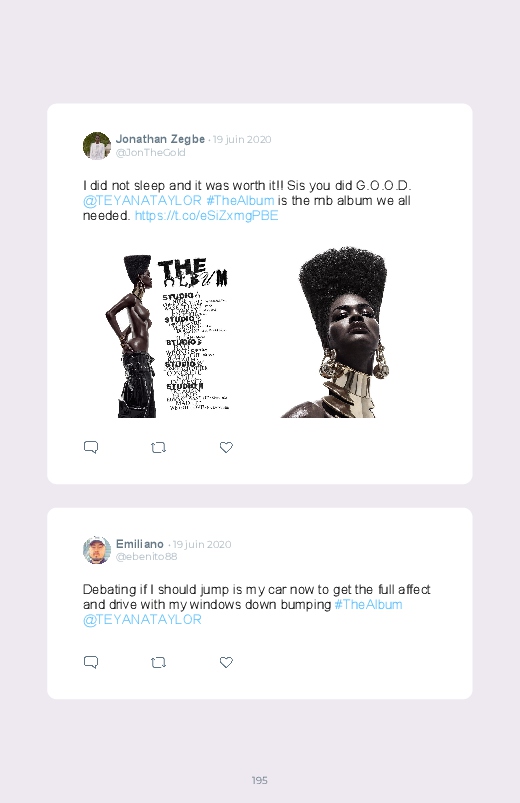Click the page number 195

click(x=260, y=780)
